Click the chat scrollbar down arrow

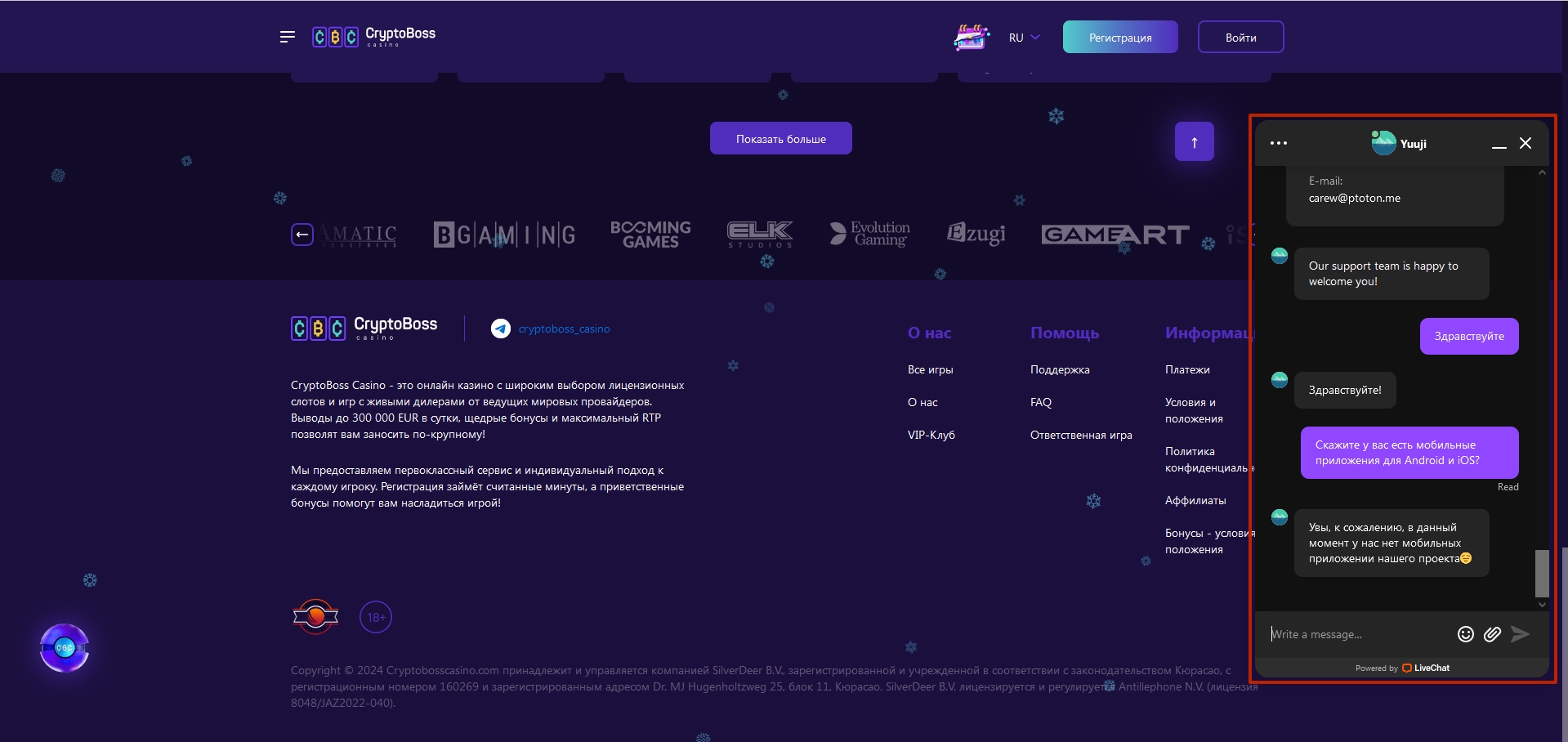pos(1542,605)
